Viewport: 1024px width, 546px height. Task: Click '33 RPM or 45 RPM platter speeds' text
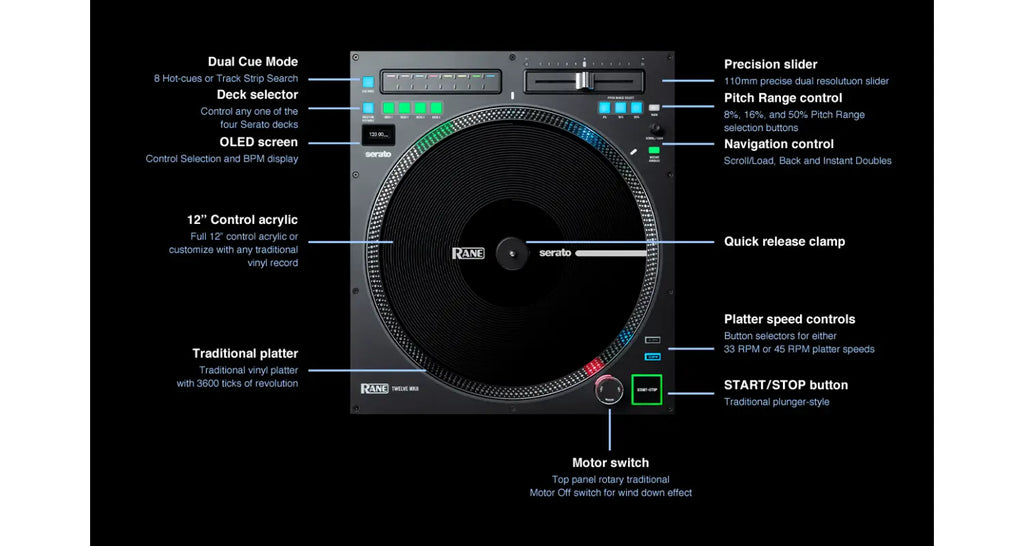coord(799,349)
